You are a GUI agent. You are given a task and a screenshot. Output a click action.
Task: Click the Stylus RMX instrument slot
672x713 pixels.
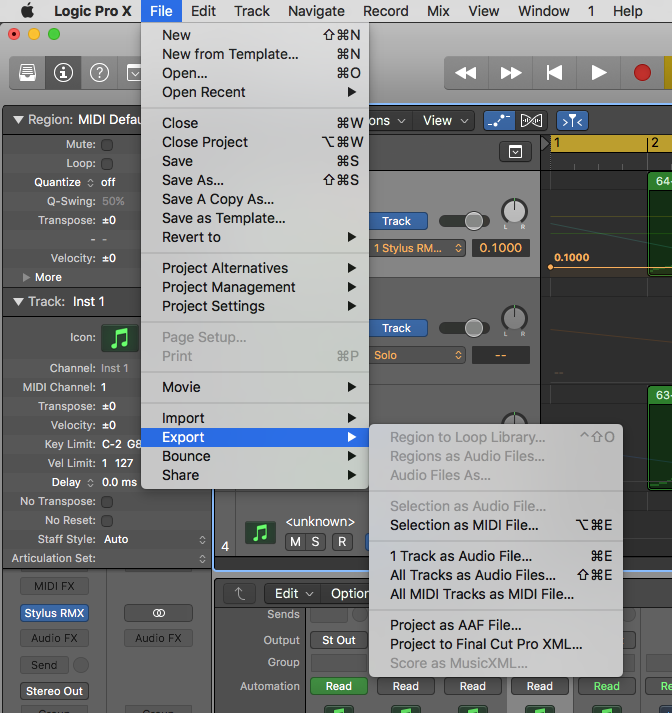click(x=54, y=613)
